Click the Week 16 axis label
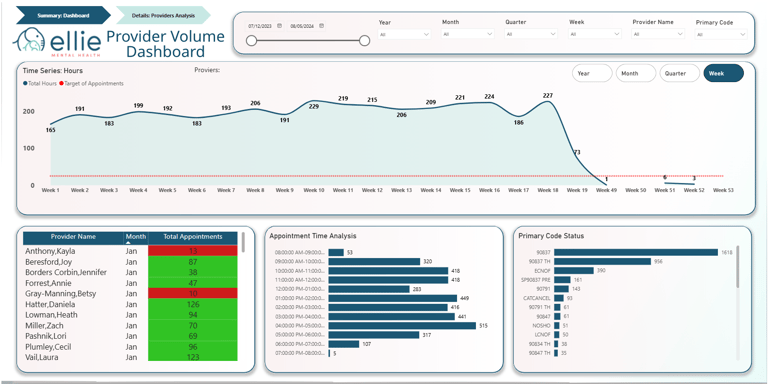Image resolution: width=768 pixels, height=384 pixels. click(x=489, y=190)
